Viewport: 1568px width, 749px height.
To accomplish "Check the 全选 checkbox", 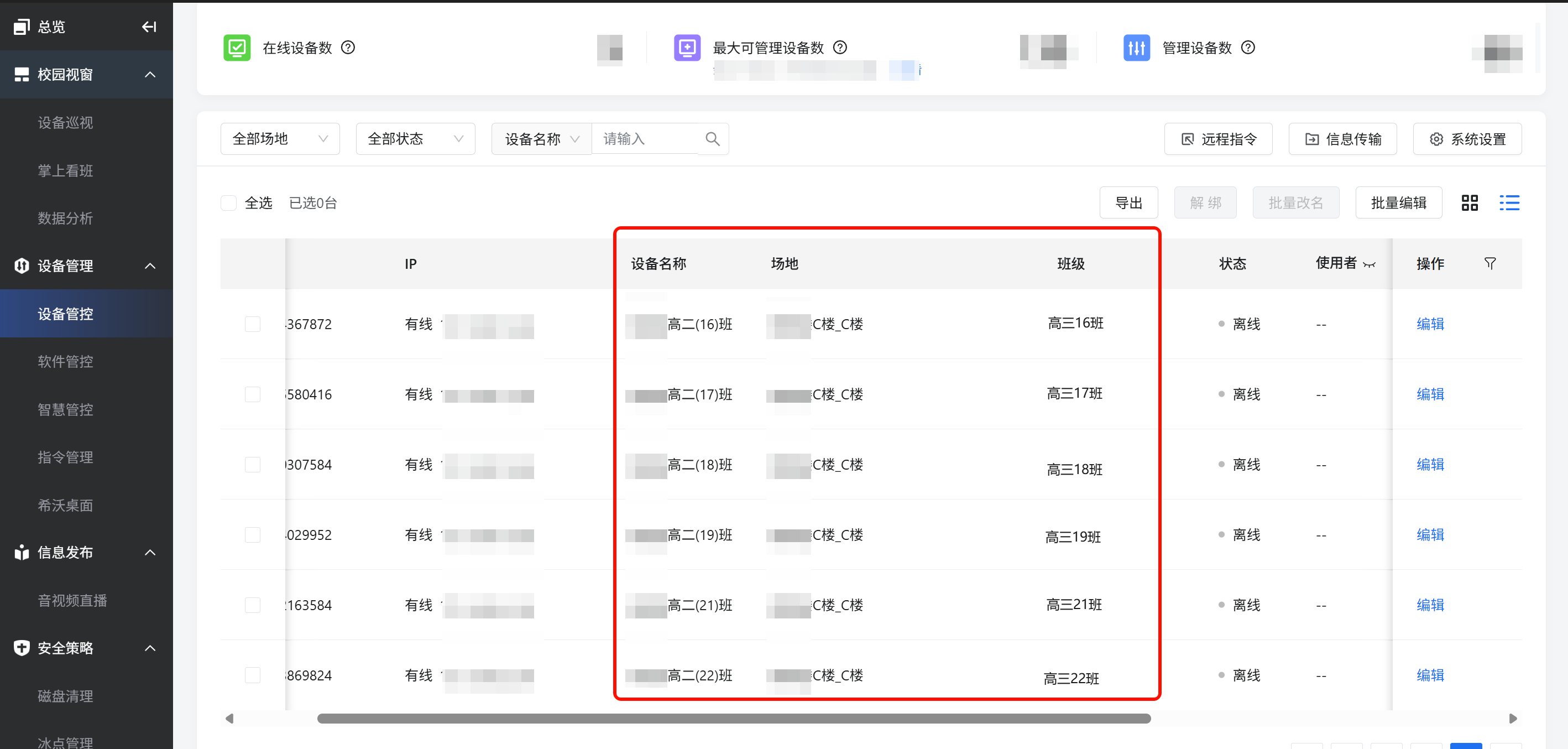I will pyautogui.click(x=229, y=203).
